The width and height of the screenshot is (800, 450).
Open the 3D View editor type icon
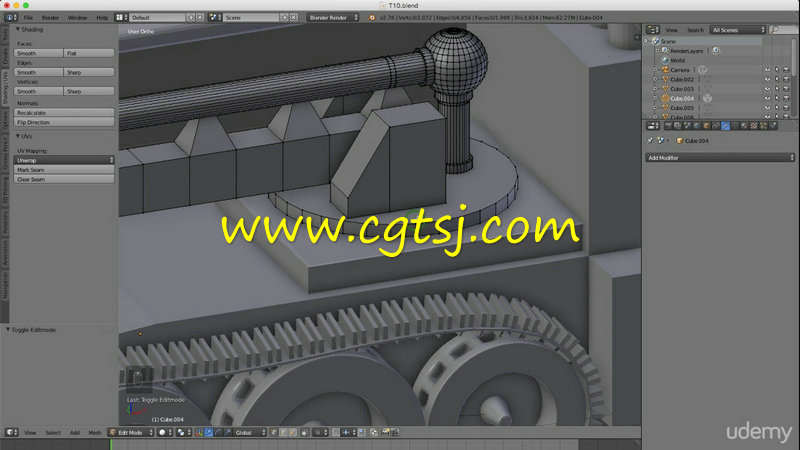pos(11,433)
